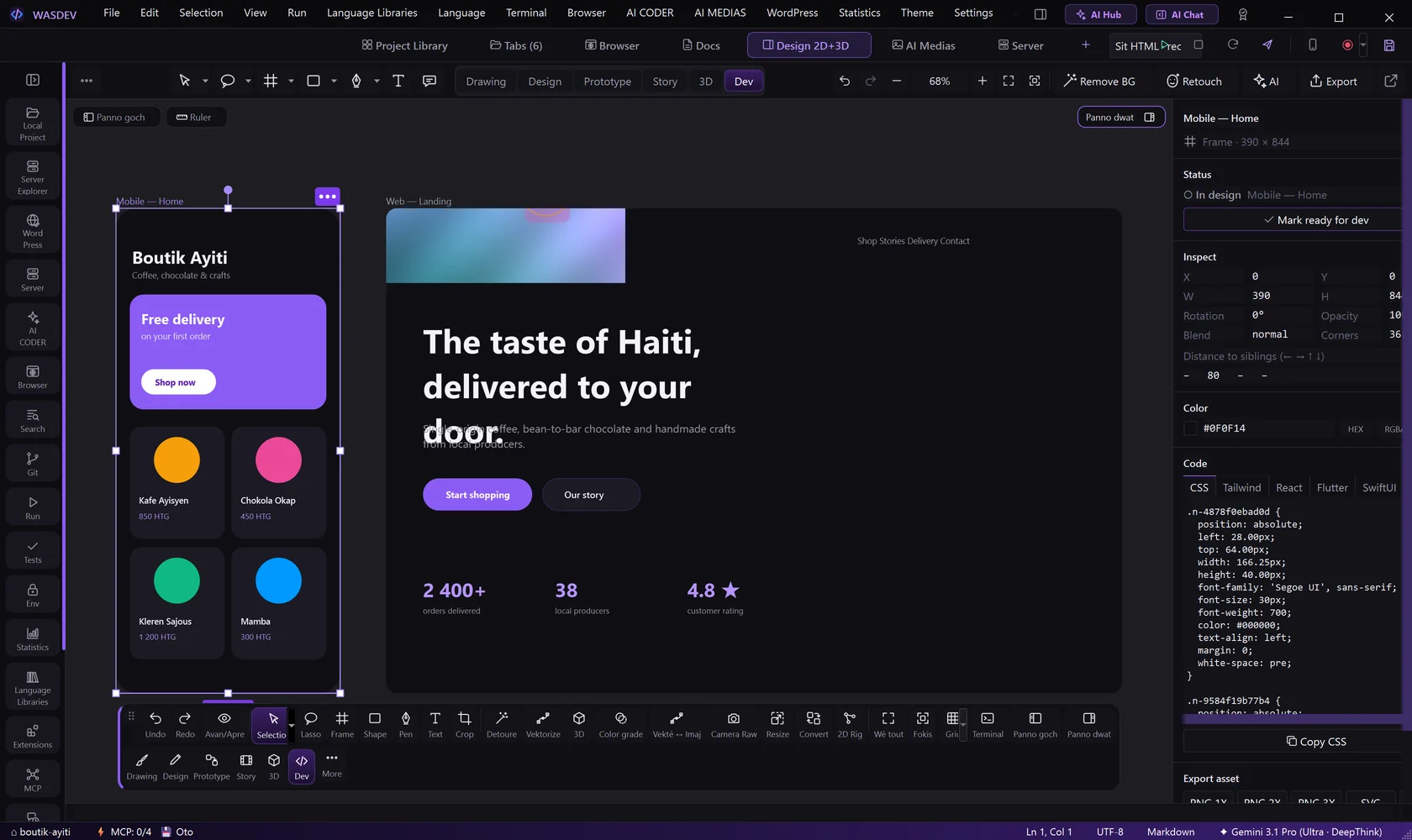Choose the Pen tool in bottom toolbar
This screenshot has height=840, width=1412.
tap(406, 725)
